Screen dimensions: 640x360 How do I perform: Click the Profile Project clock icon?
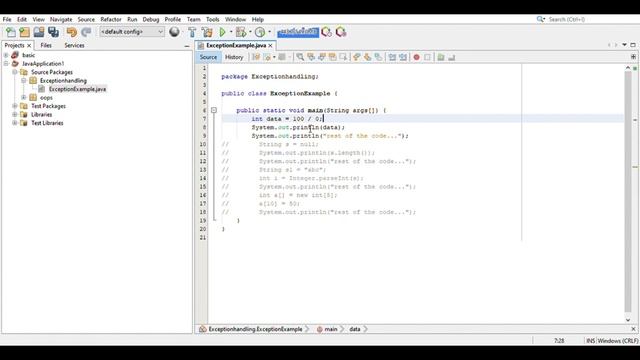click(260, 32)
